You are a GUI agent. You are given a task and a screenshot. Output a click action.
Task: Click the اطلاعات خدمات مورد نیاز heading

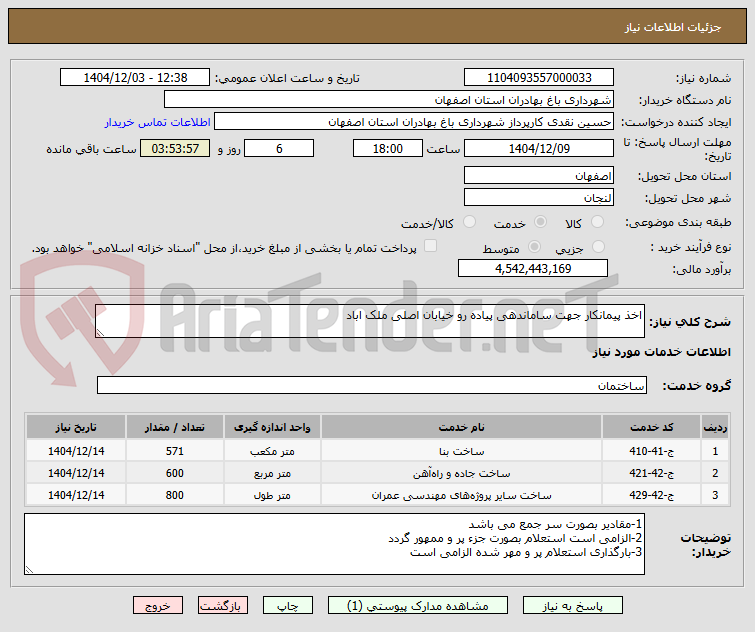click(x=661, y=352)
